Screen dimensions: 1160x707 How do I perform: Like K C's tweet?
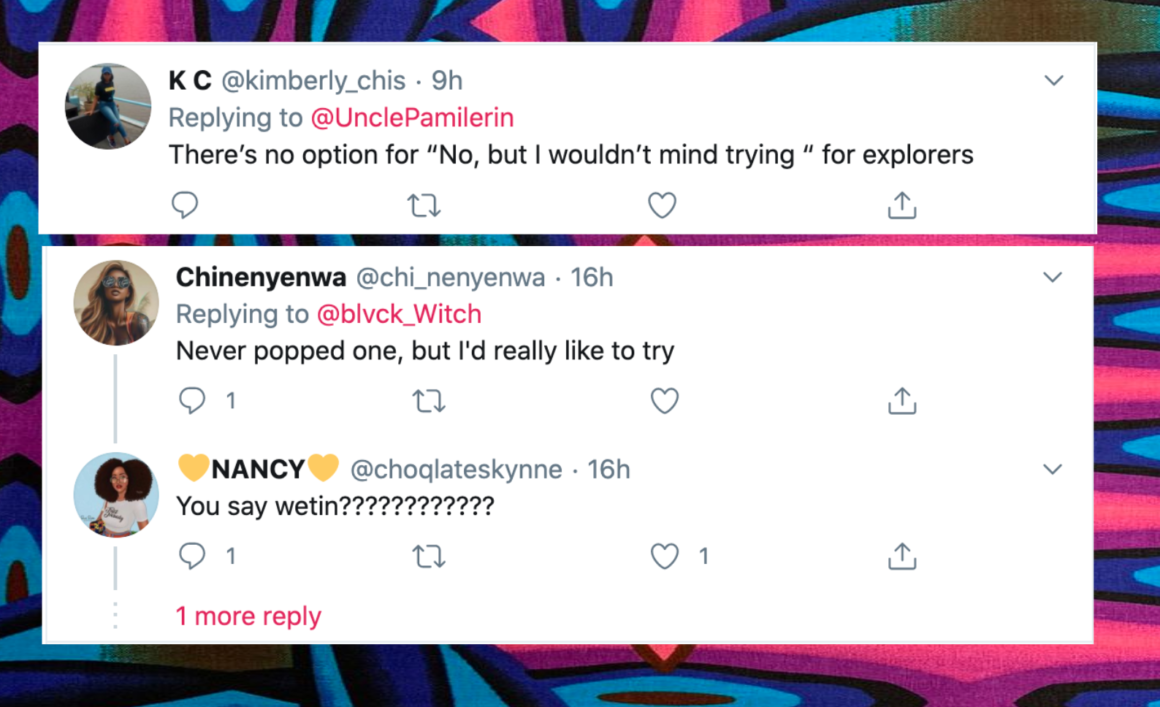(662, 206)
